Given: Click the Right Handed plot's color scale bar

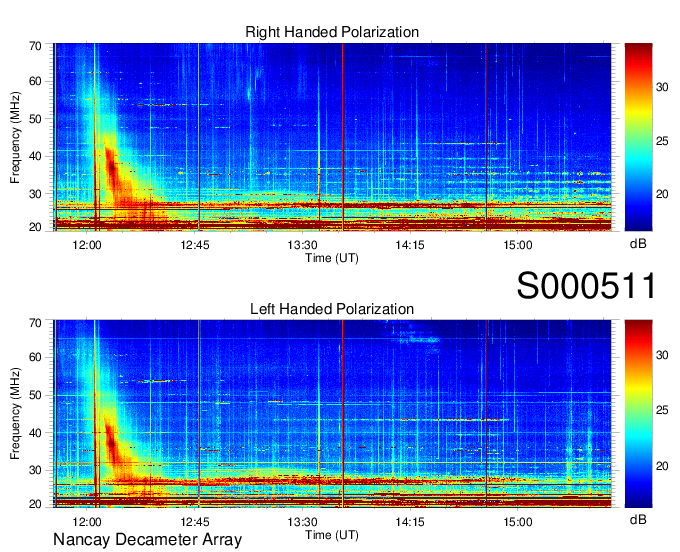Looking at the screenshot, I should [638, 137].
